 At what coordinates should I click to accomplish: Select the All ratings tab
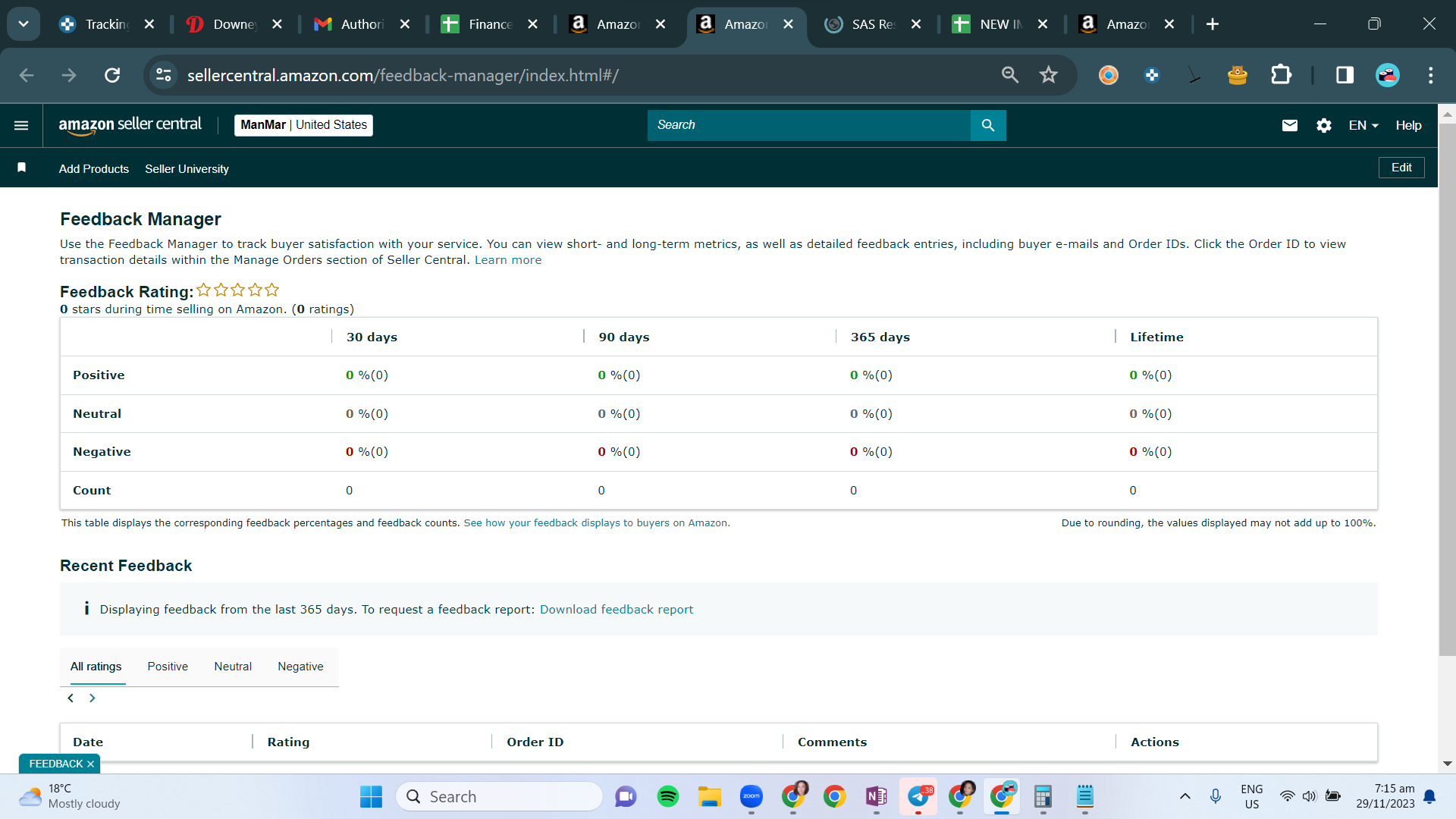(x=96, y=667)
